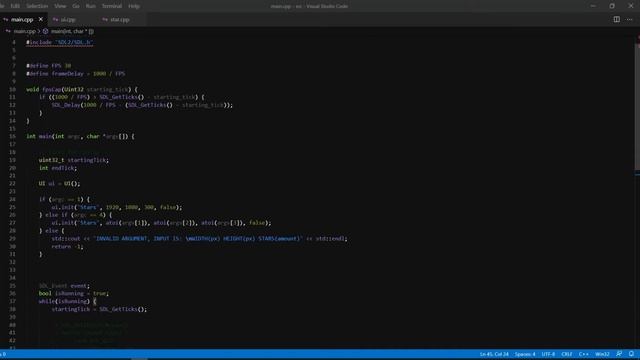Open the editor More Actions ellipsis

629,19
